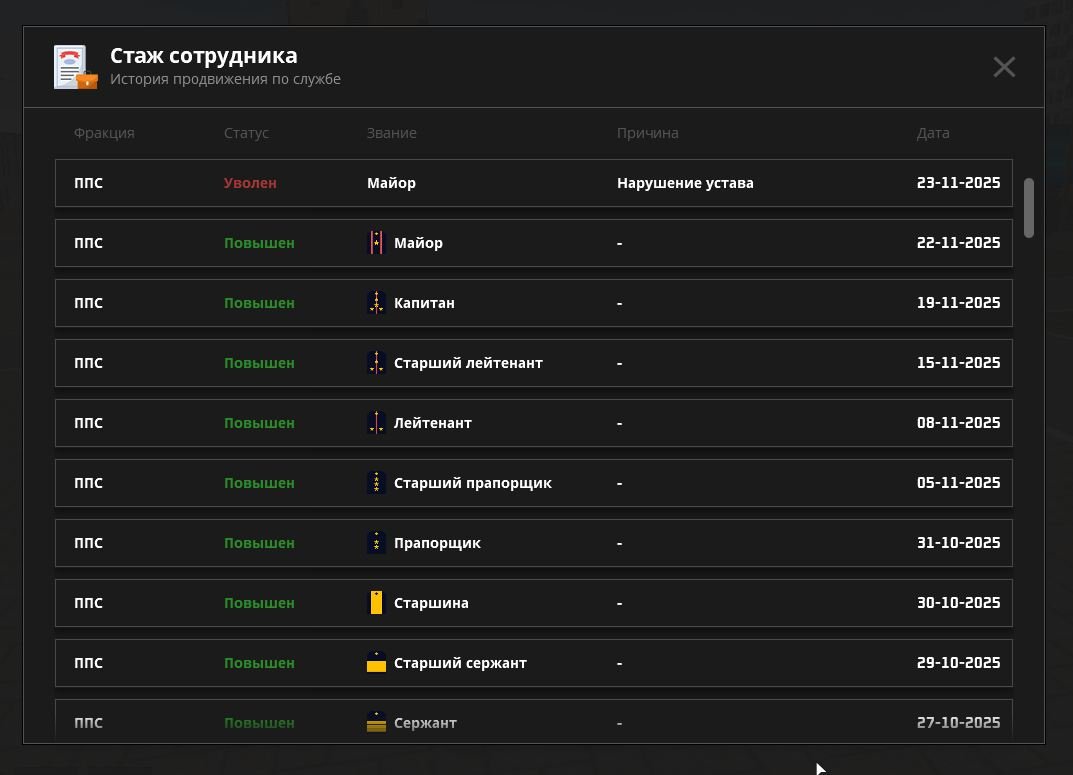The height and width of the screenshot is (775, 1073).
Task: Close the Стаж сотрудника window
Action: click(1003, 67)
